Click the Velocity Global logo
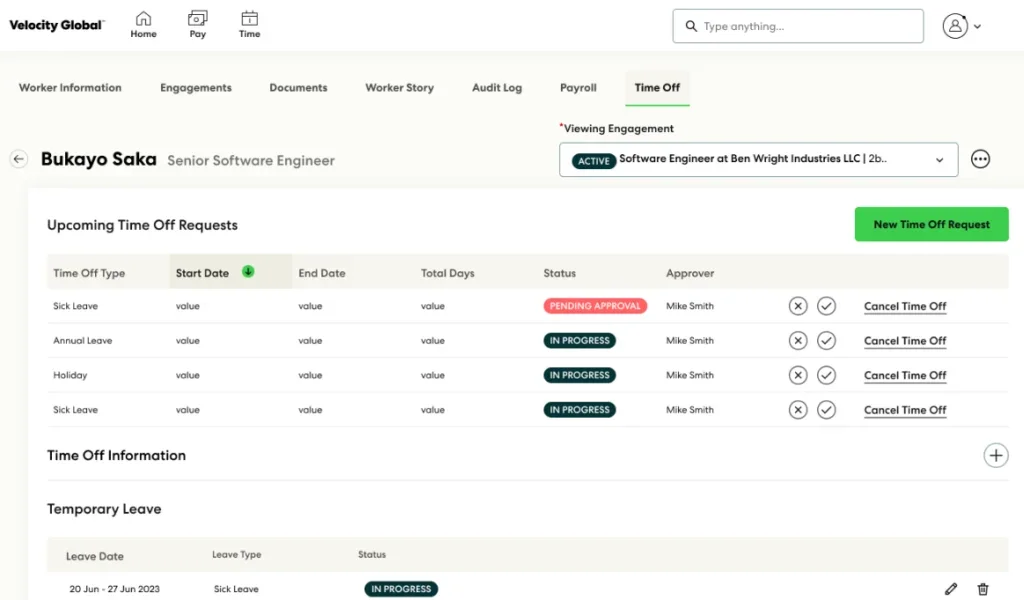Image resolution: width=1024 pixels, height=600 pixels. click(56, 25)
